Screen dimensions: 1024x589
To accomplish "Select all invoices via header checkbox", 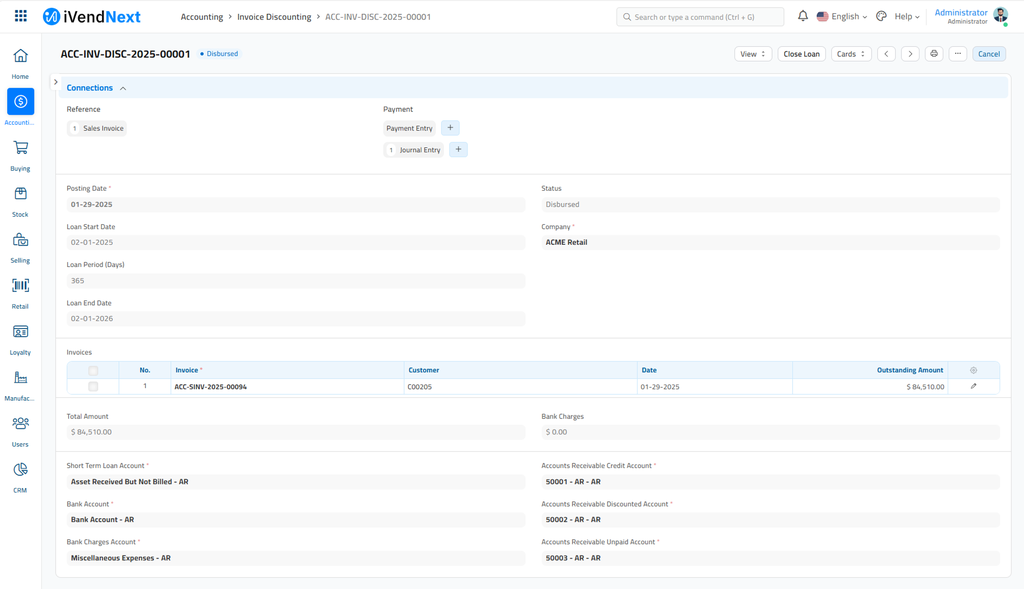I will point(93,370).
